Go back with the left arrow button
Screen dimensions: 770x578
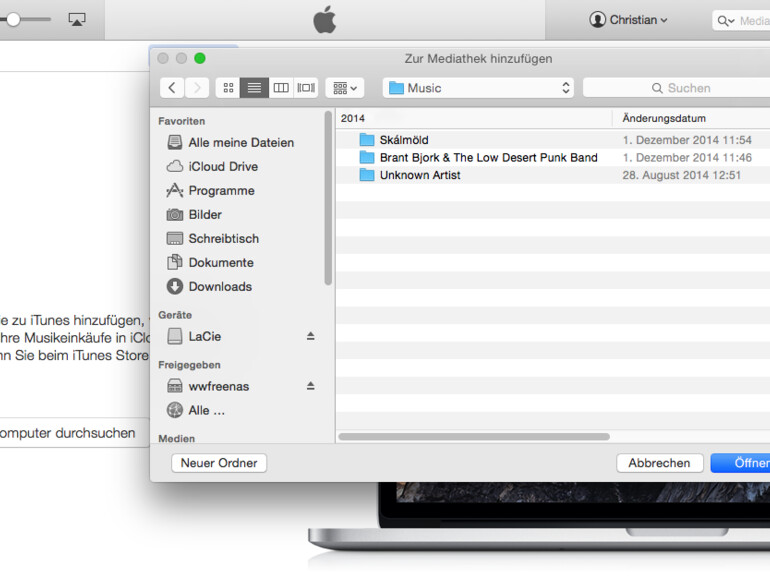coord(172,88)
